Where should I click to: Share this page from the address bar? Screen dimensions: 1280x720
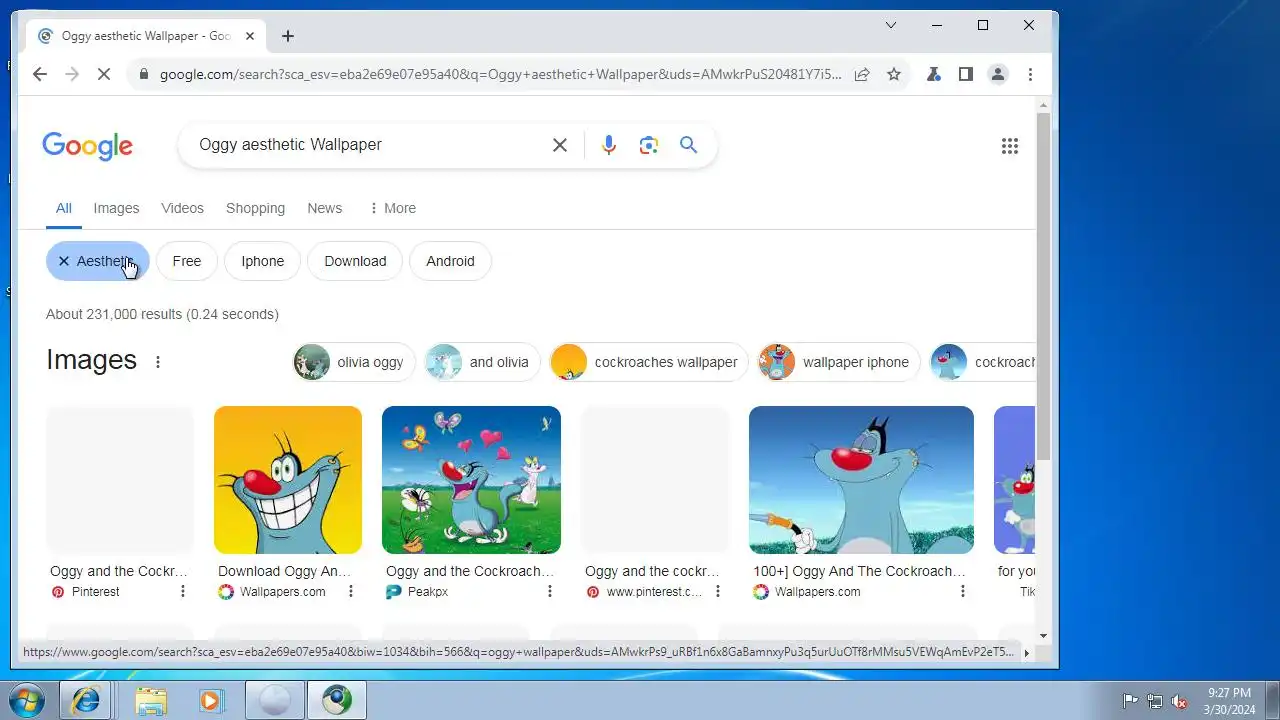pos(862,74)
